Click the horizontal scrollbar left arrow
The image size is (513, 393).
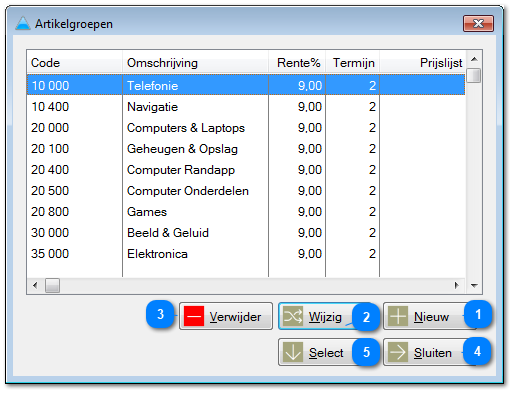35,285
